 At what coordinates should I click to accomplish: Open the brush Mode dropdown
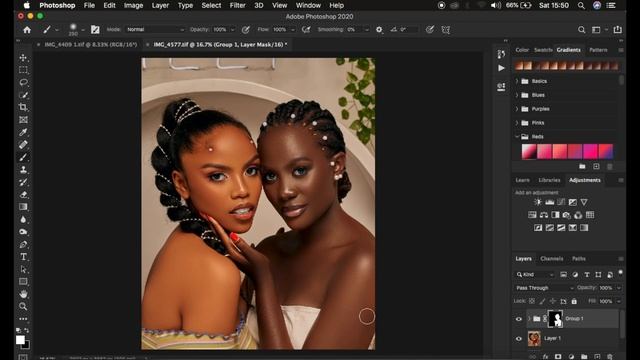[155, 29]
